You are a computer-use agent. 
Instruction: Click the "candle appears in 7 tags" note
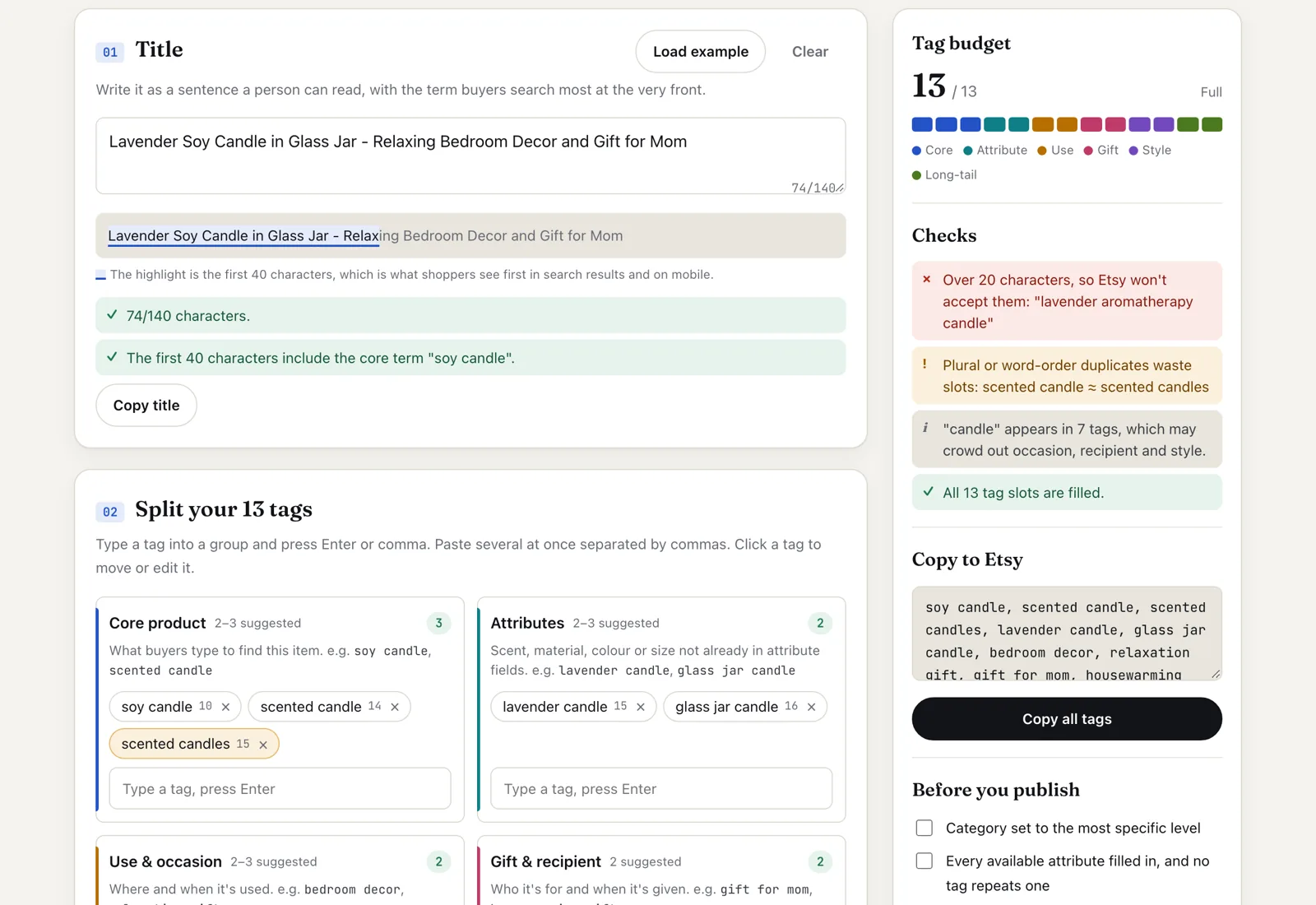tap(1067, 439)
